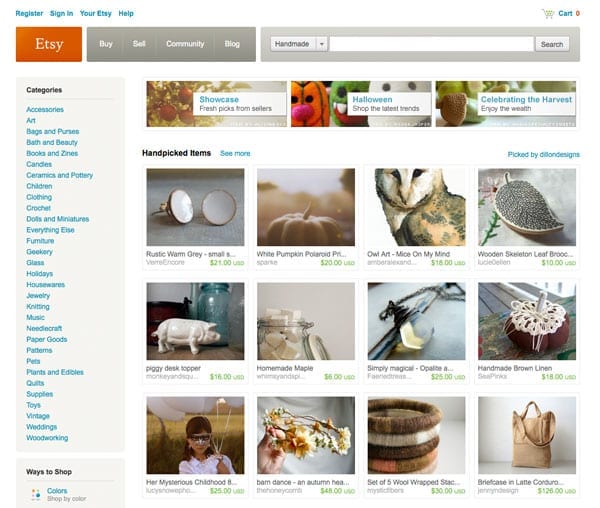Viewport: 600px width, 508px height.
Task: Open the Showcase banner
Action: coord(217,104)
